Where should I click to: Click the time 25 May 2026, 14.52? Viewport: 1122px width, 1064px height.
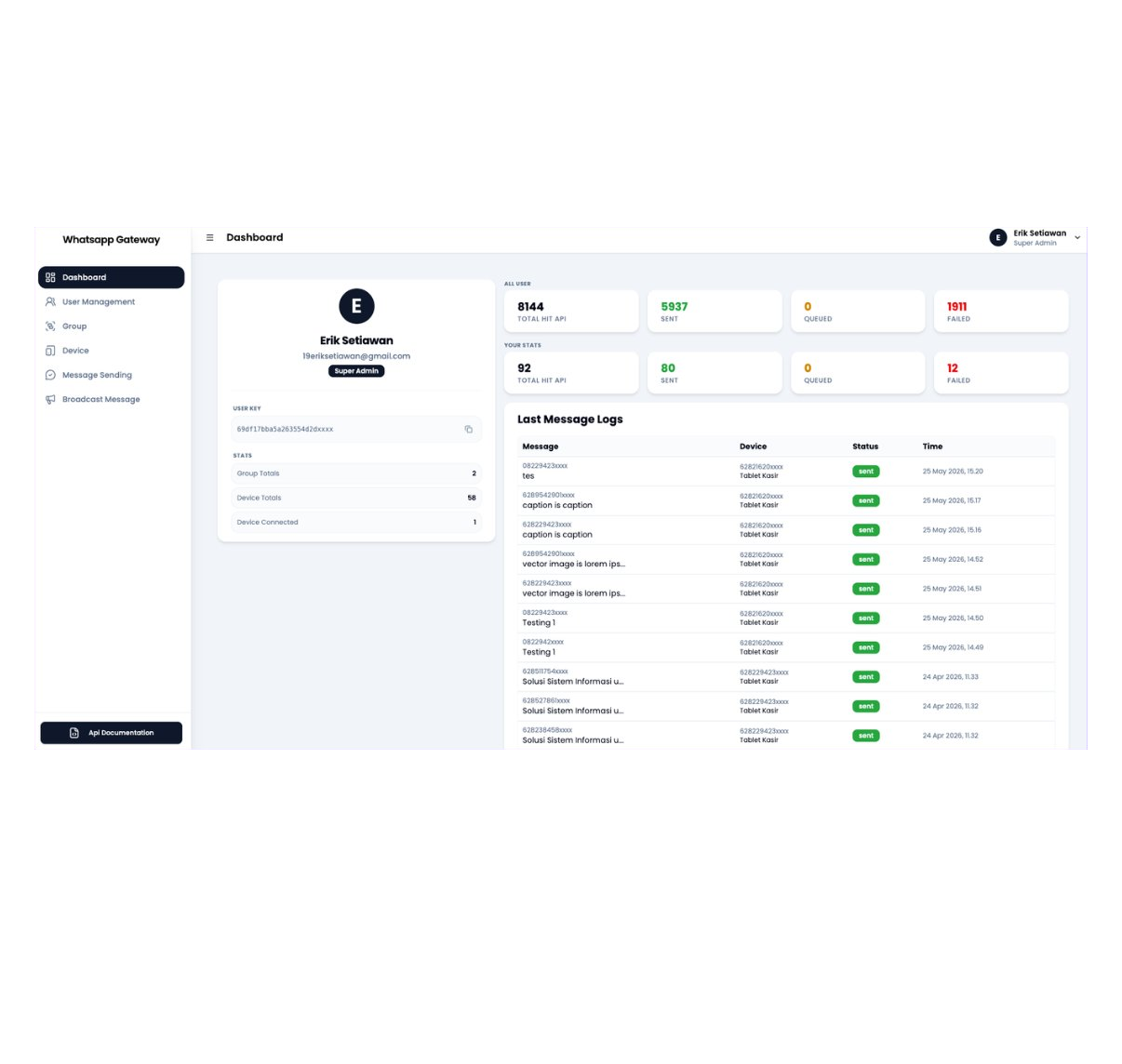(x=953, y=559)
